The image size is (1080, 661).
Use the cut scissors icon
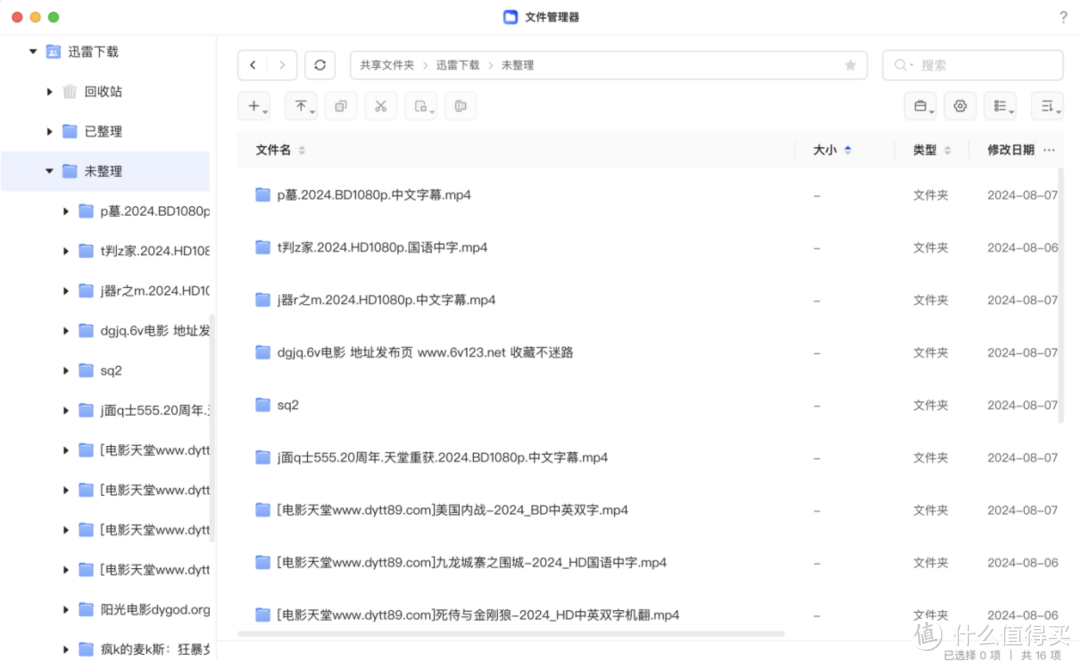(380, 105)
